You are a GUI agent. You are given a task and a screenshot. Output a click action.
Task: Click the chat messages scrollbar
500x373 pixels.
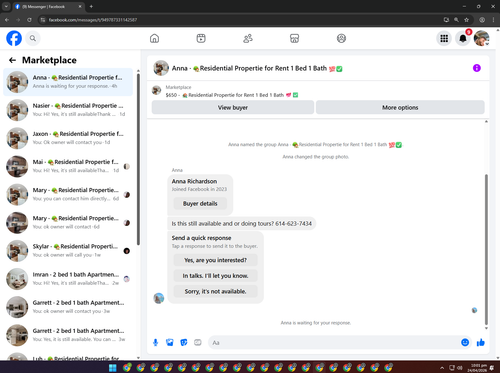tap(486, 249)
